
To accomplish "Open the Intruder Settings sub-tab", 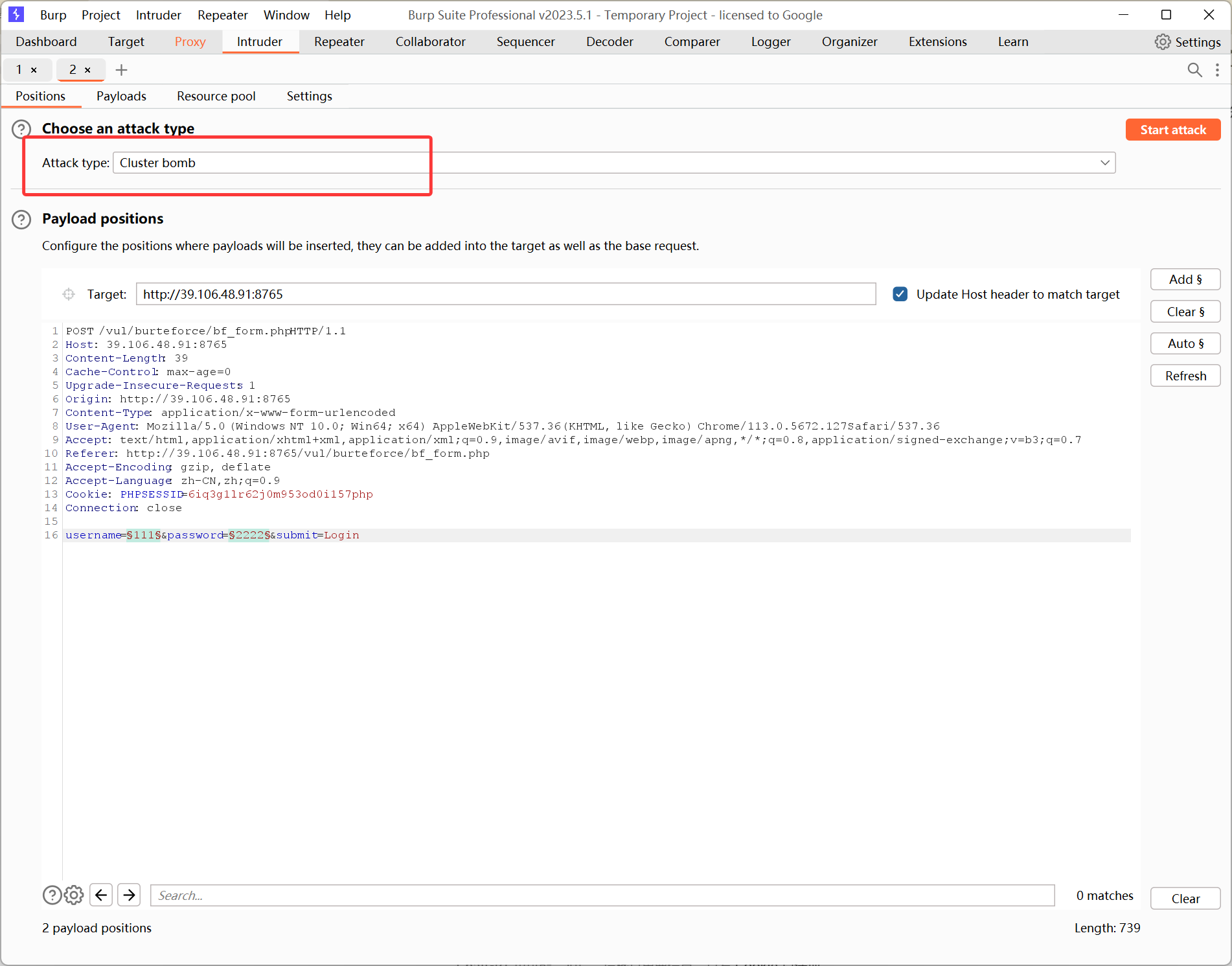I will click(x=310, y=96).
